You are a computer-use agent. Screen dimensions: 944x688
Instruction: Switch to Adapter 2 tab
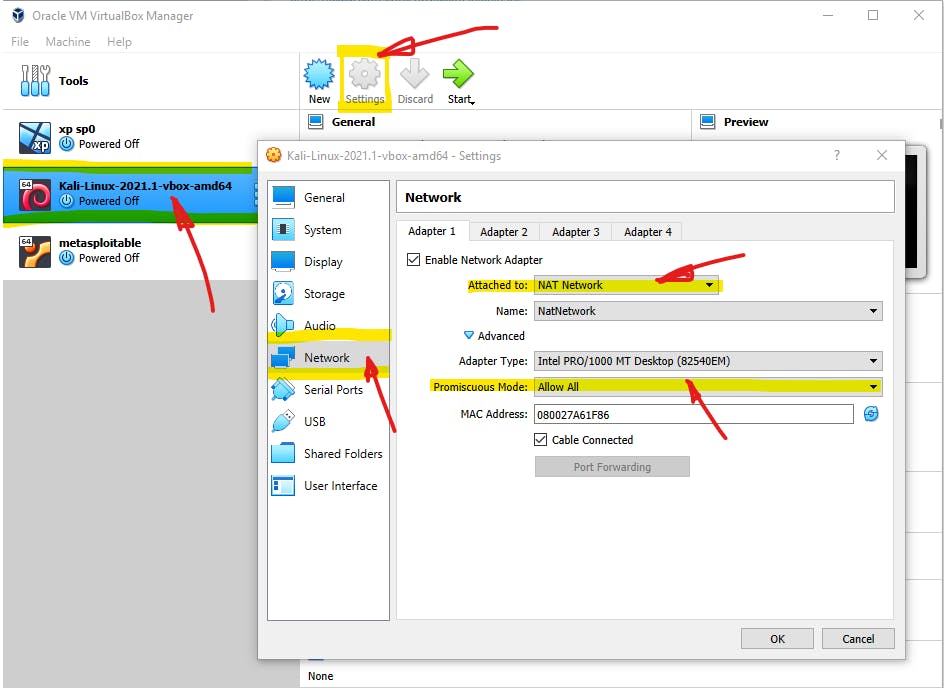point(504,232)
